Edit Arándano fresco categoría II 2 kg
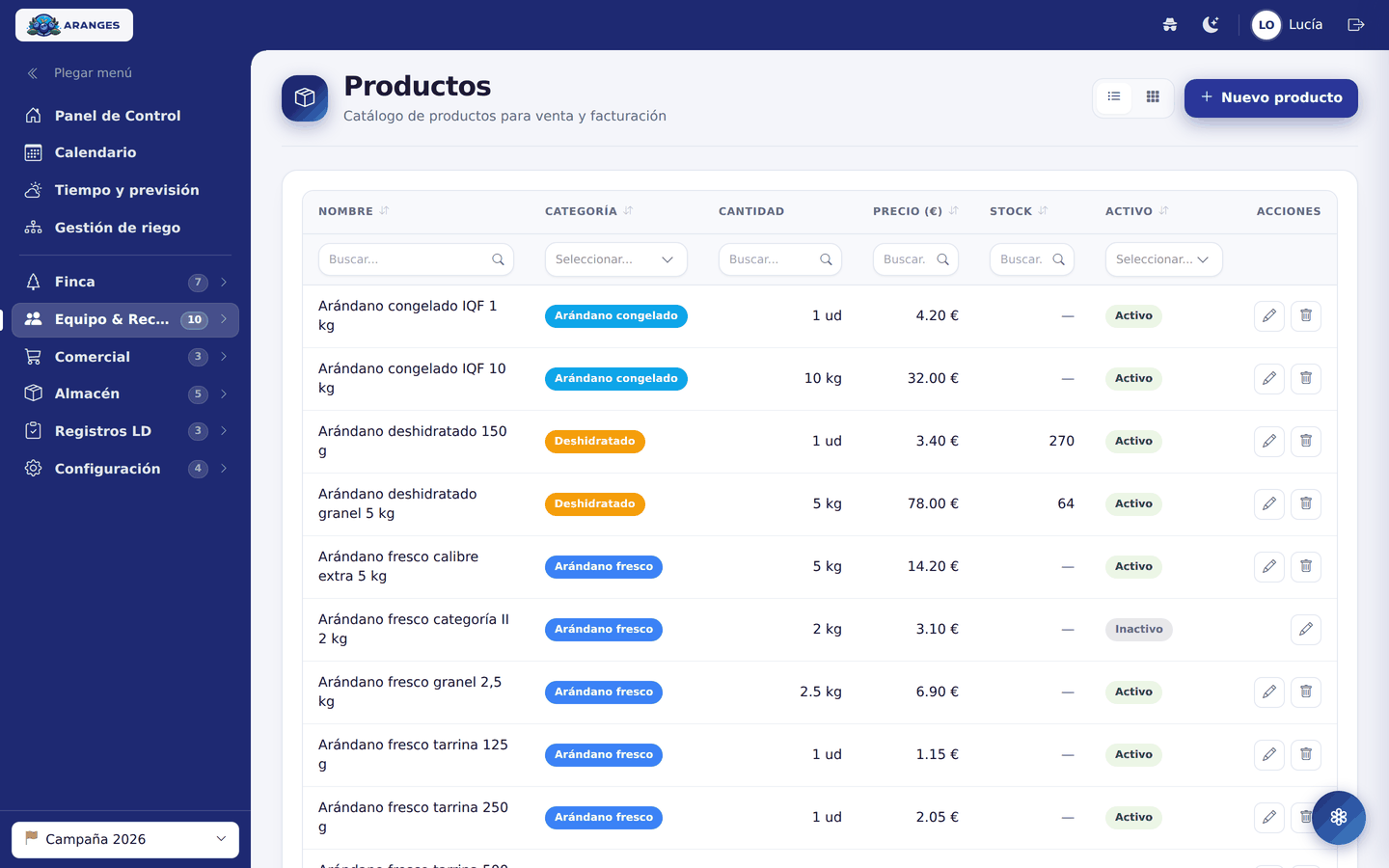 coord(1306,630)
